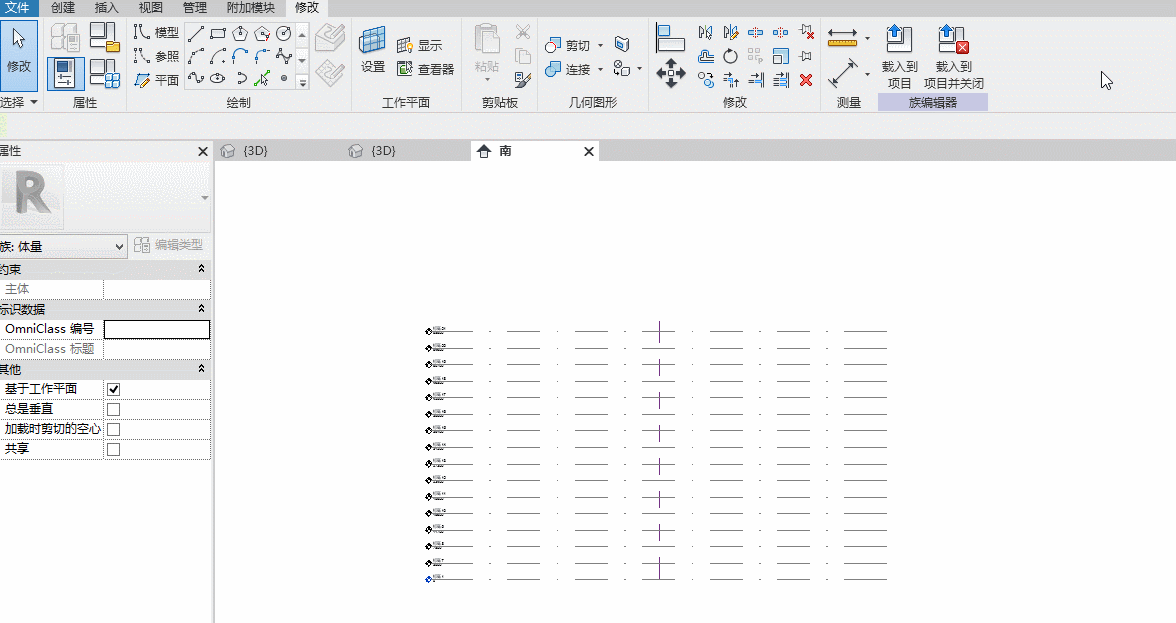Click the Move tool icon
This screenshot has width=1176, height=623.
[x=670, y=73]
